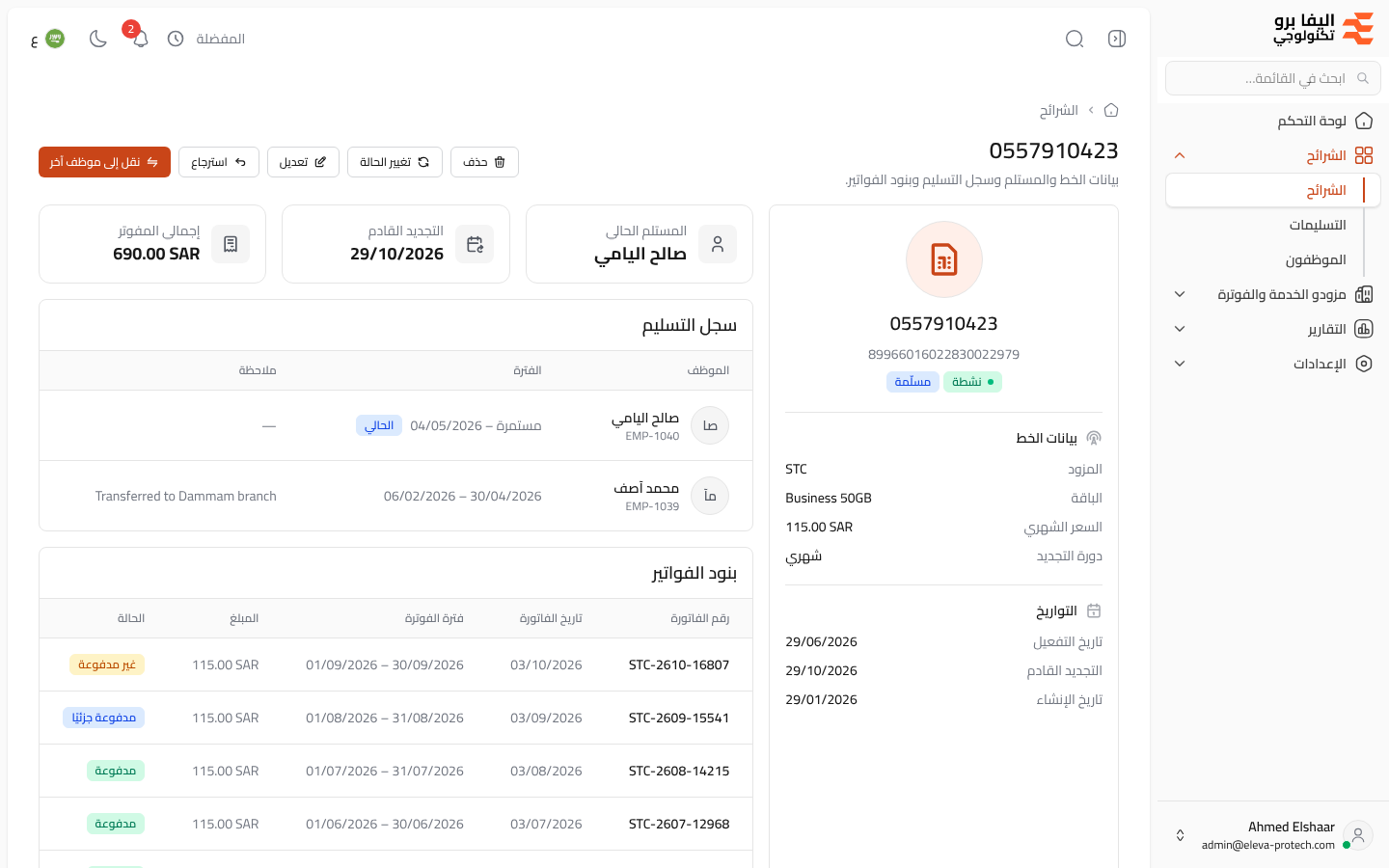Toggle the sidebar collapse icon
The image size is (1389, 868).
click(1117, 39)
